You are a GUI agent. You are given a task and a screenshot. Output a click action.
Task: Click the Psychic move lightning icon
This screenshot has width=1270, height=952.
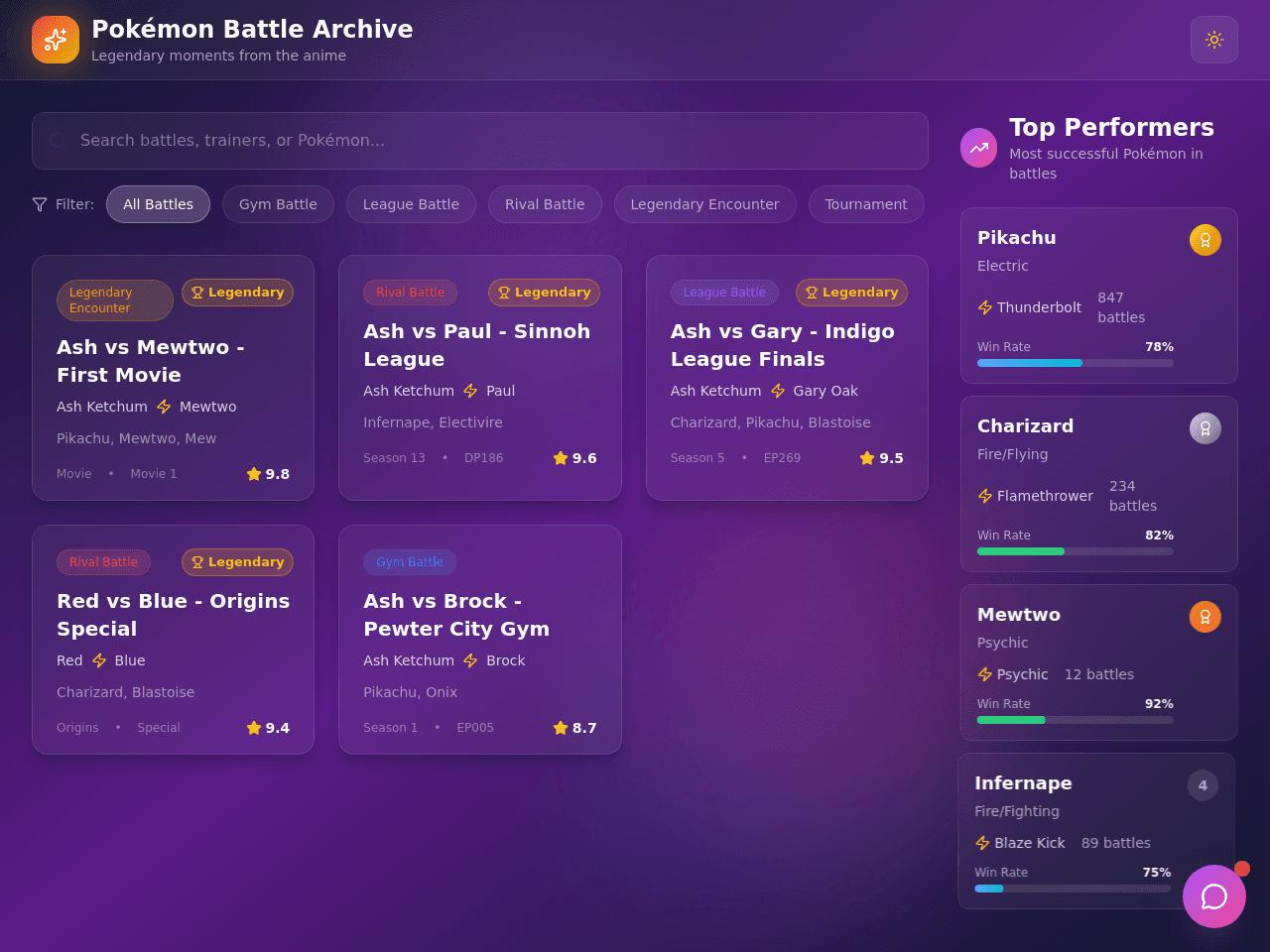coord(985,674)
